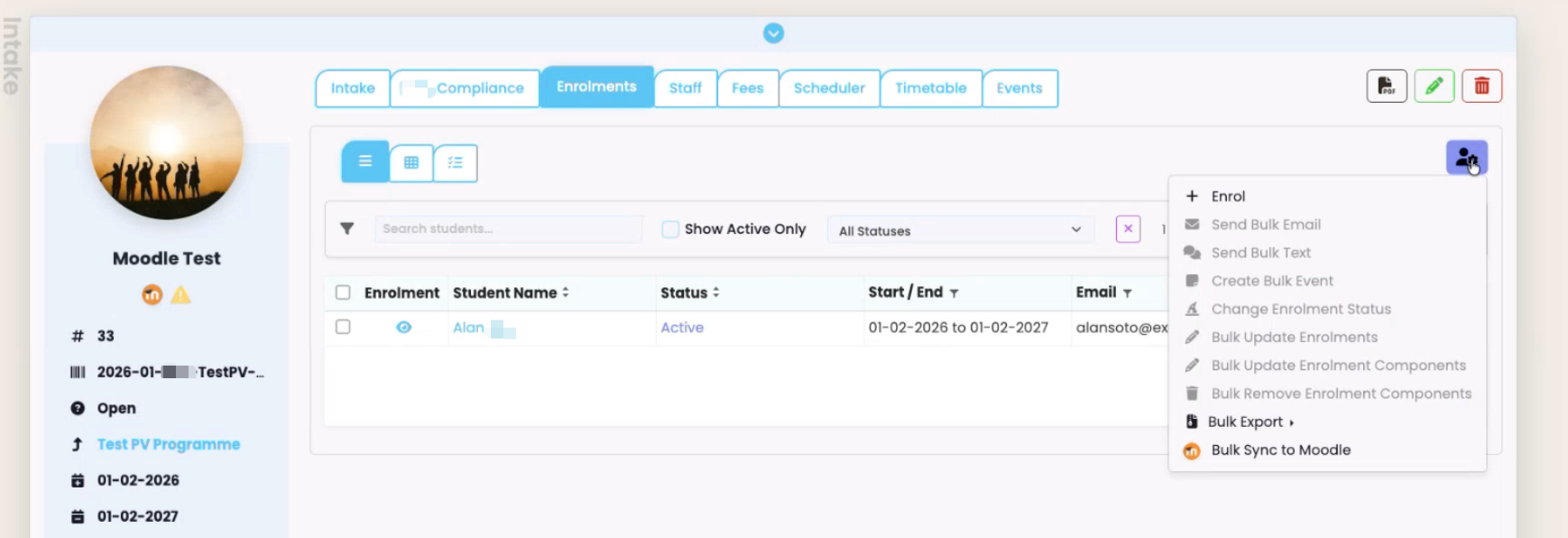Collapse the panel using top chevron
The height and width of the screenshot is (538, 1568).
[x=773, y=33]
